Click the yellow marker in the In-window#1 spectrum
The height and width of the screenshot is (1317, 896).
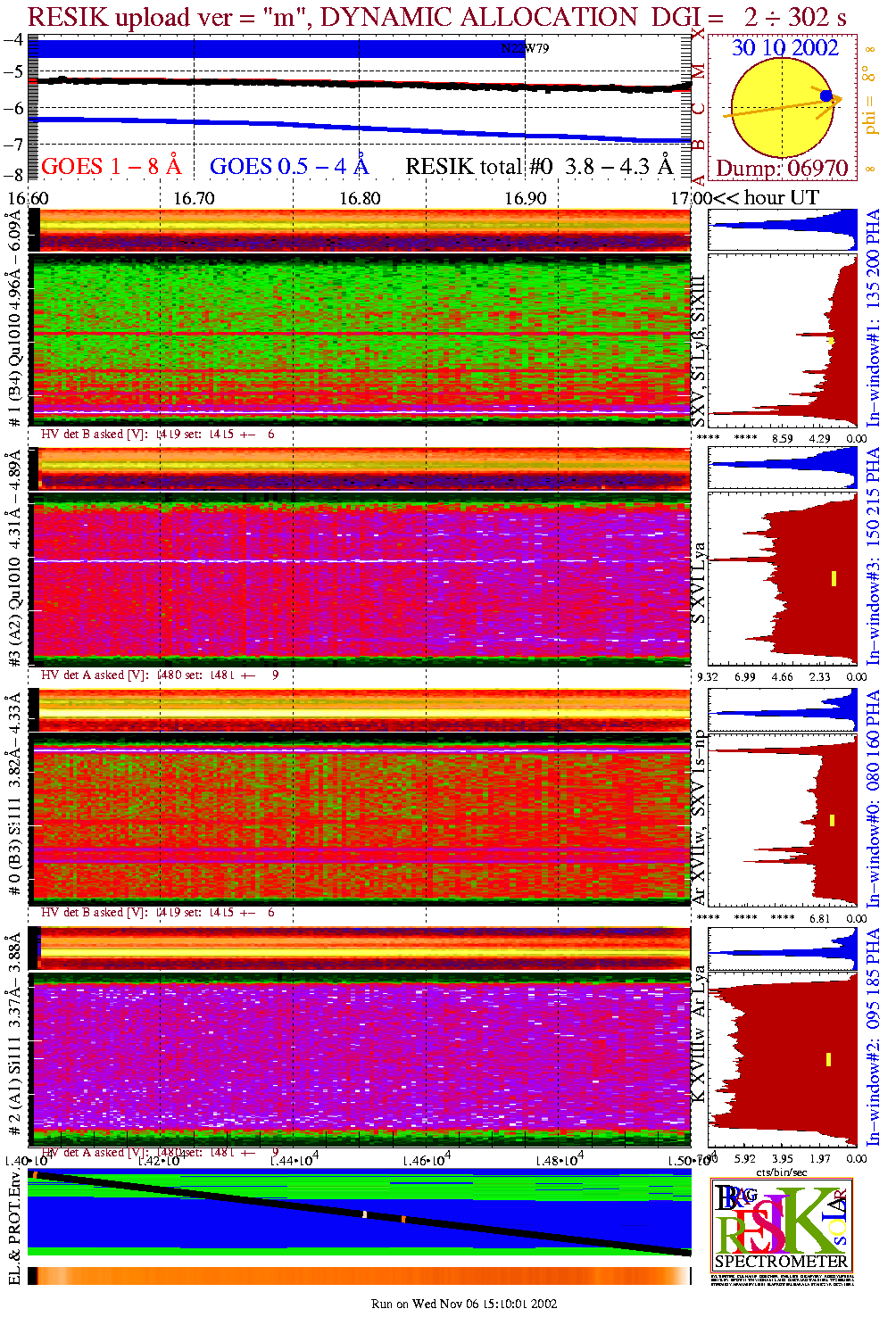[x=832, y=341]
